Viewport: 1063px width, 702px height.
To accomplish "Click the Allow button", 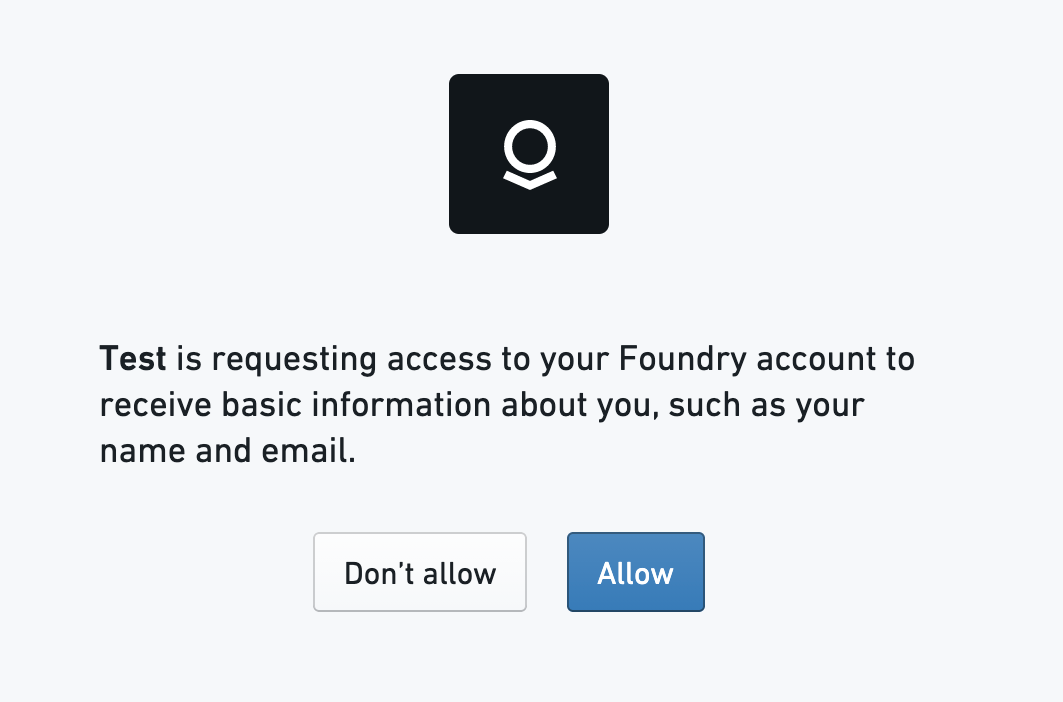I will click(635, 572).
